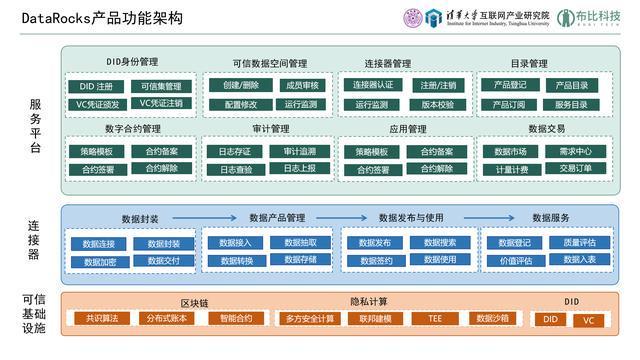640x360 pixels.
Task: Select the orange VC box under DID
Action: click(588, 320)
